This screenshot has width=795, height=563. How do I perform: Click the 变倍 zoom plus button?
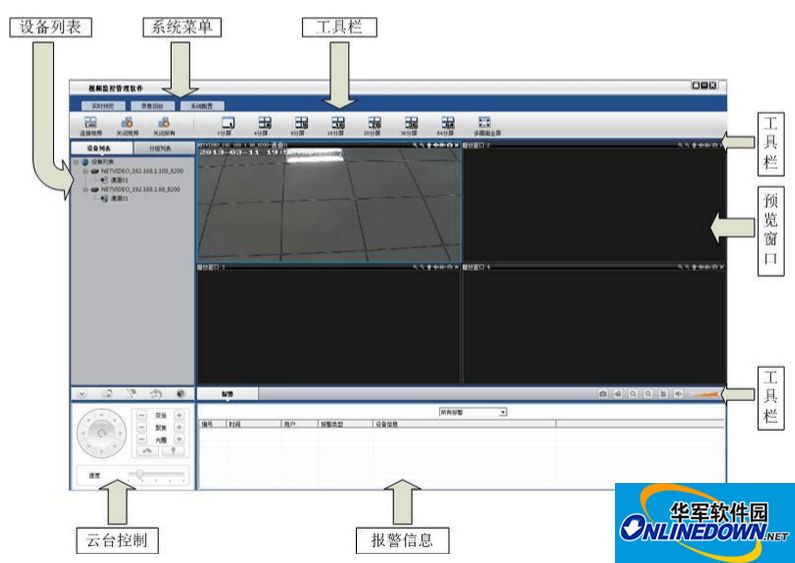[x=179, y=414]
